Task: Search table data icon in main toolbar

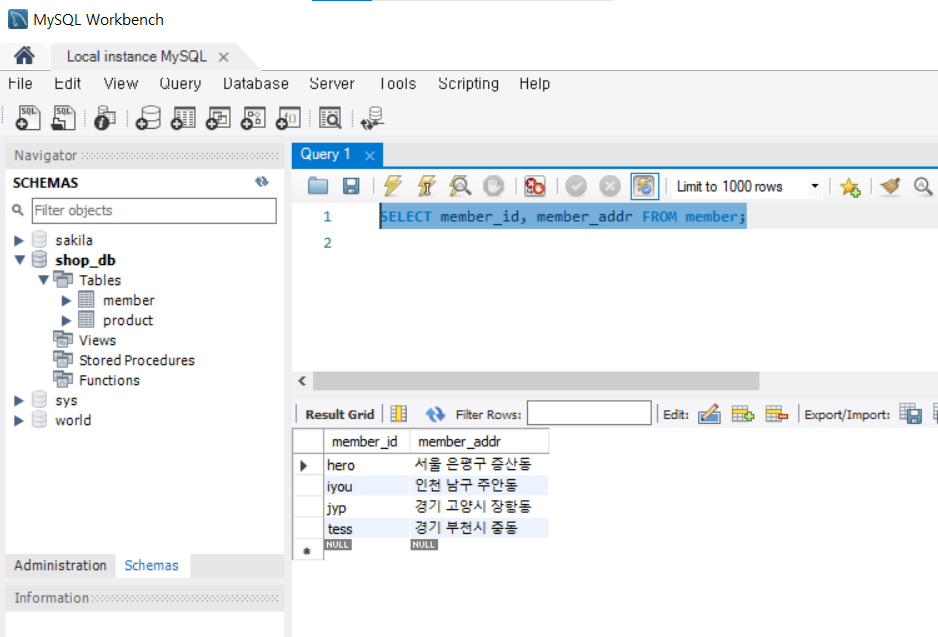Action: [x=330, y=118]
